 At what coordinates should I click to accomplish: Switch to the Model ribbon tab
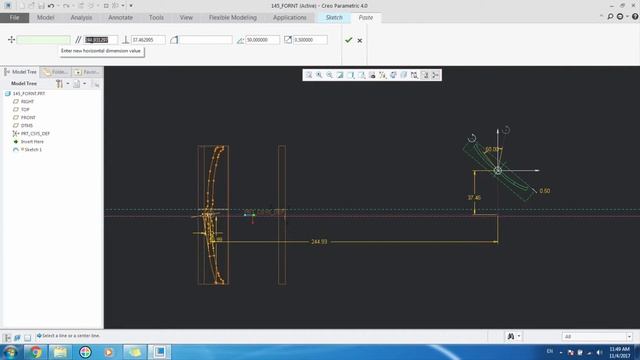(x=45, y=18)
